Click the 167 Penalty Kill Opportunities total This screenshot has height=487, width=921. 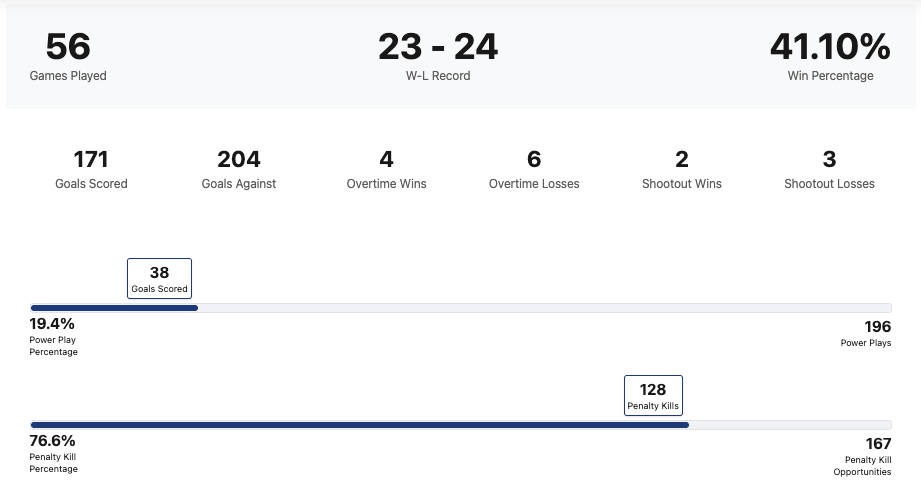click(x=877, y=444)
